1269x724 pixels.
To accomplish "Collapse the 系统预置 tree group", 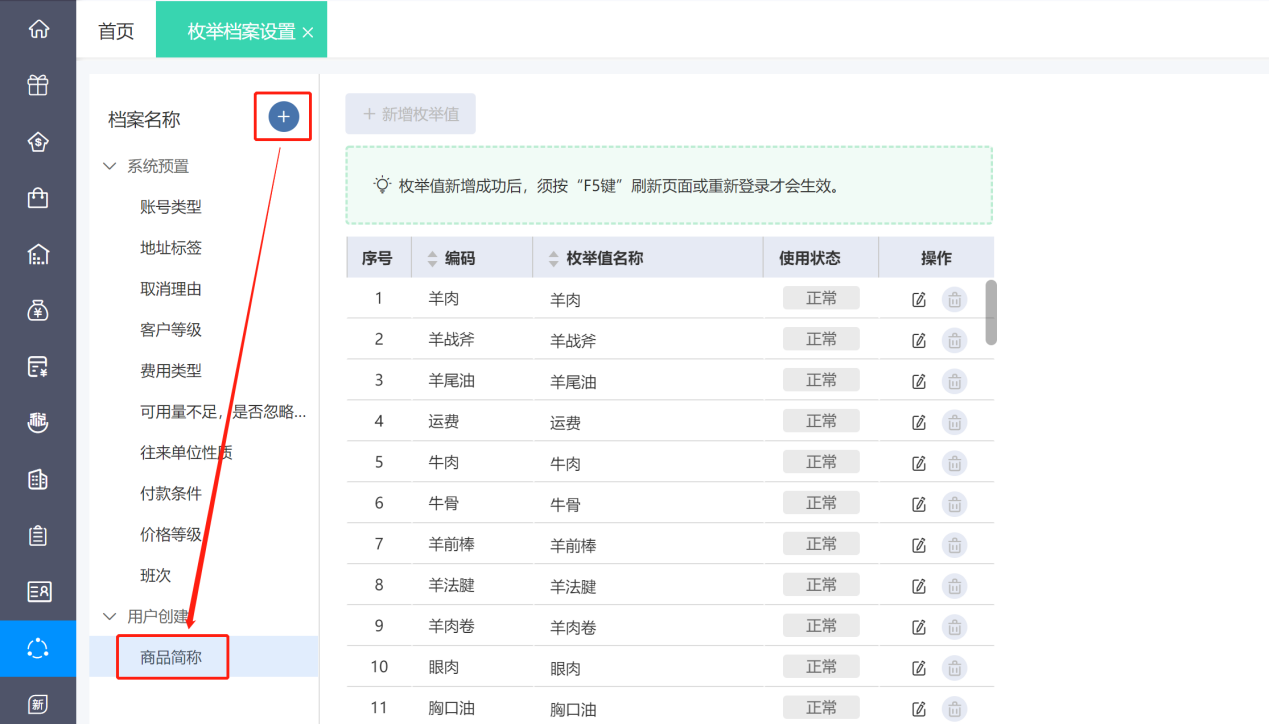I will click(110, 166).
